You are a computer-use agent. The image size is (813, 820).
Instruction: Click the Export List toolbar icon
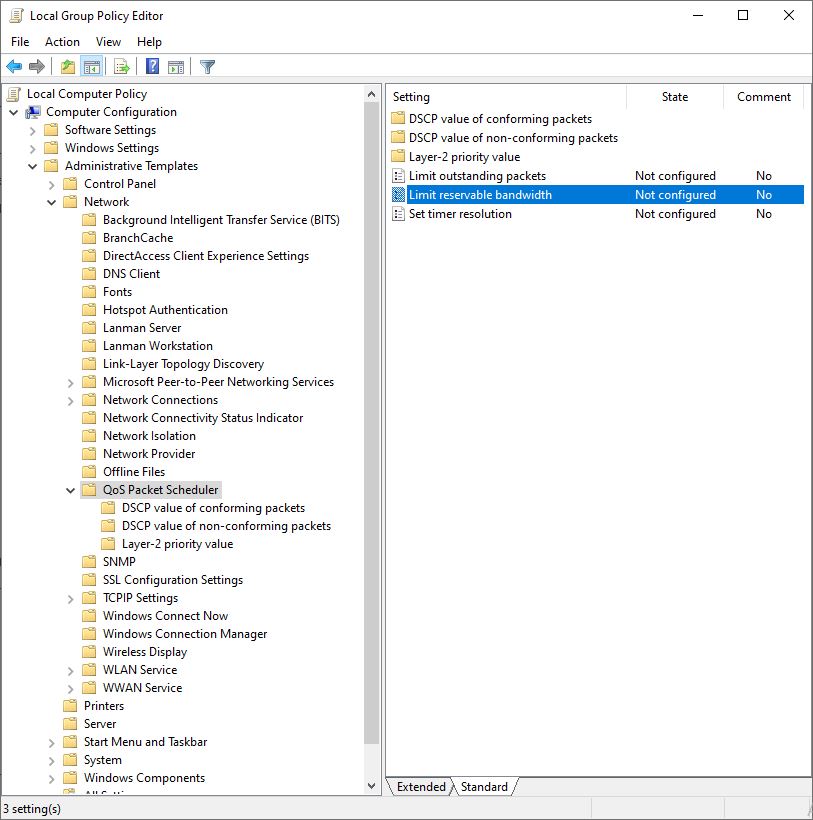pos(122,67)
